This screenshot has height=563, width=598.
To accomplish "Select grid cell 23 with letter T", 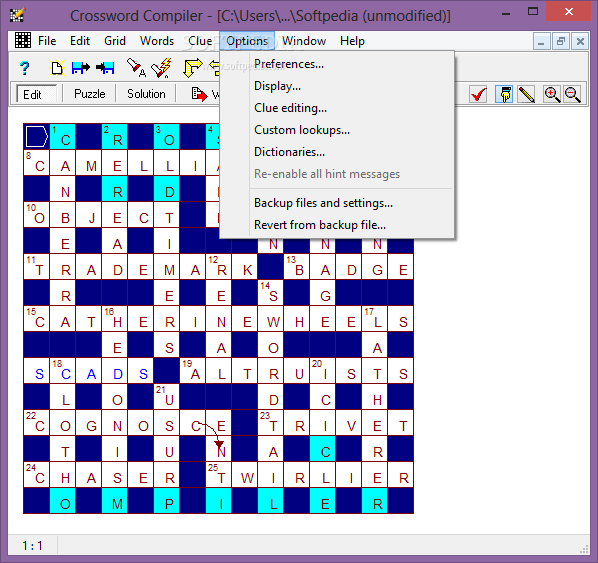I will tap(270, 422).
